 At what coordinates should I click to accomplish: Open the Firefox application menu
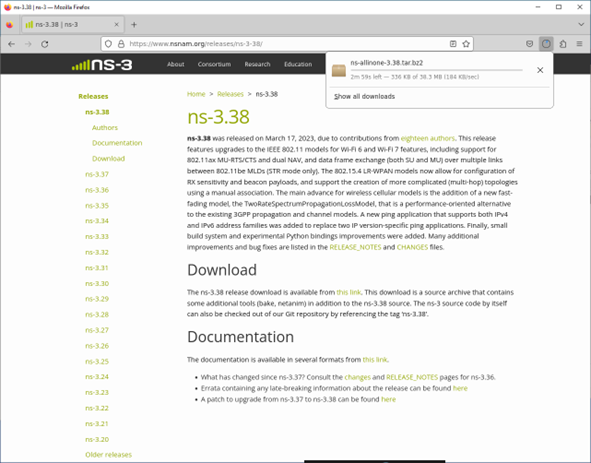[x=579, y=44]
